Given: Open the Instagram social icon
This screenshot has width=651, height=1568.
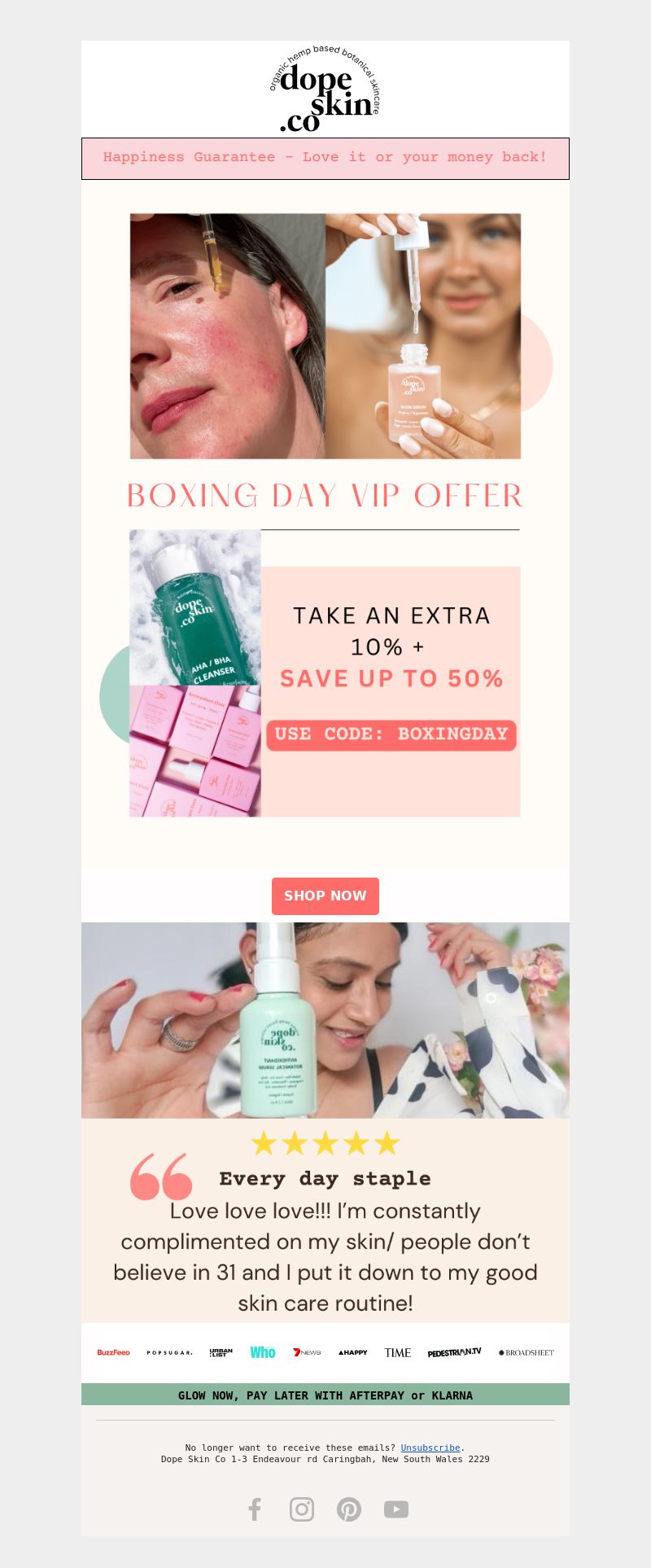Looking at the screenshot, I should click(x=302, y=1509).
